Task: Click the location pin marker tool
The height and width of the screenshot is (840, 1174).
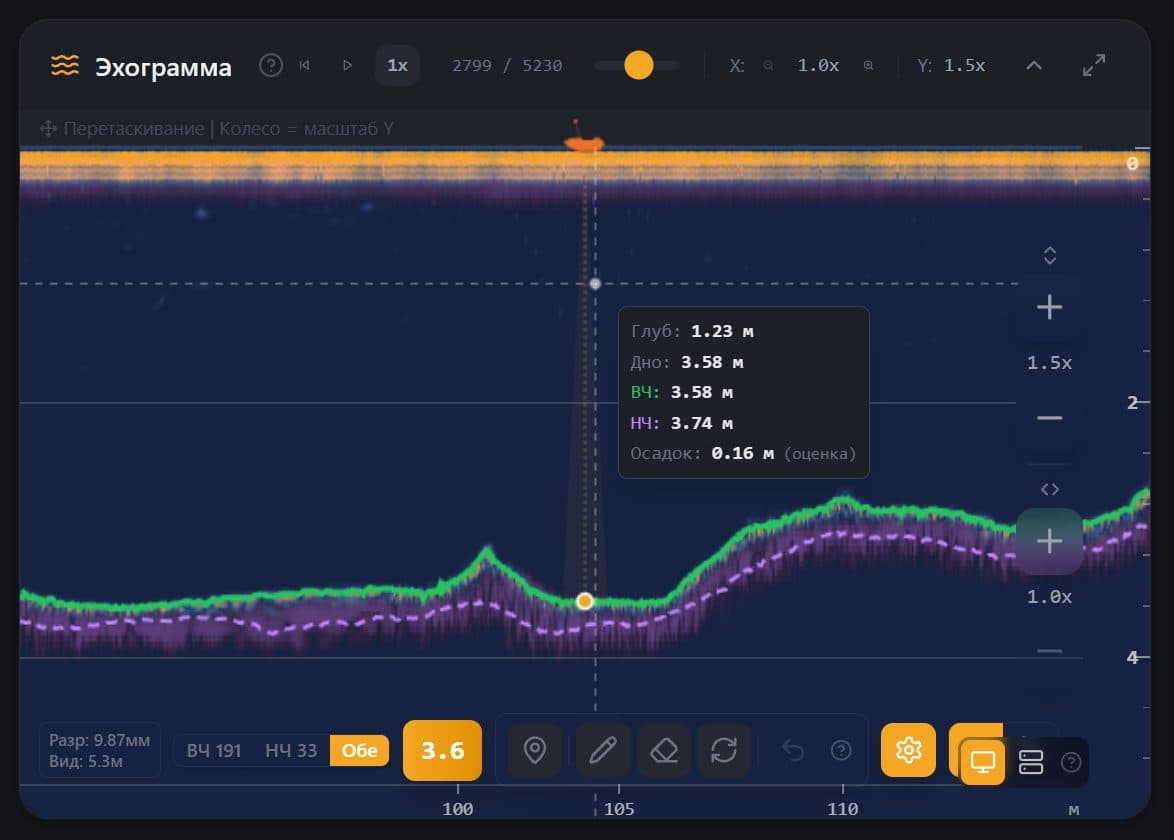Action: [x=535, y=750]
